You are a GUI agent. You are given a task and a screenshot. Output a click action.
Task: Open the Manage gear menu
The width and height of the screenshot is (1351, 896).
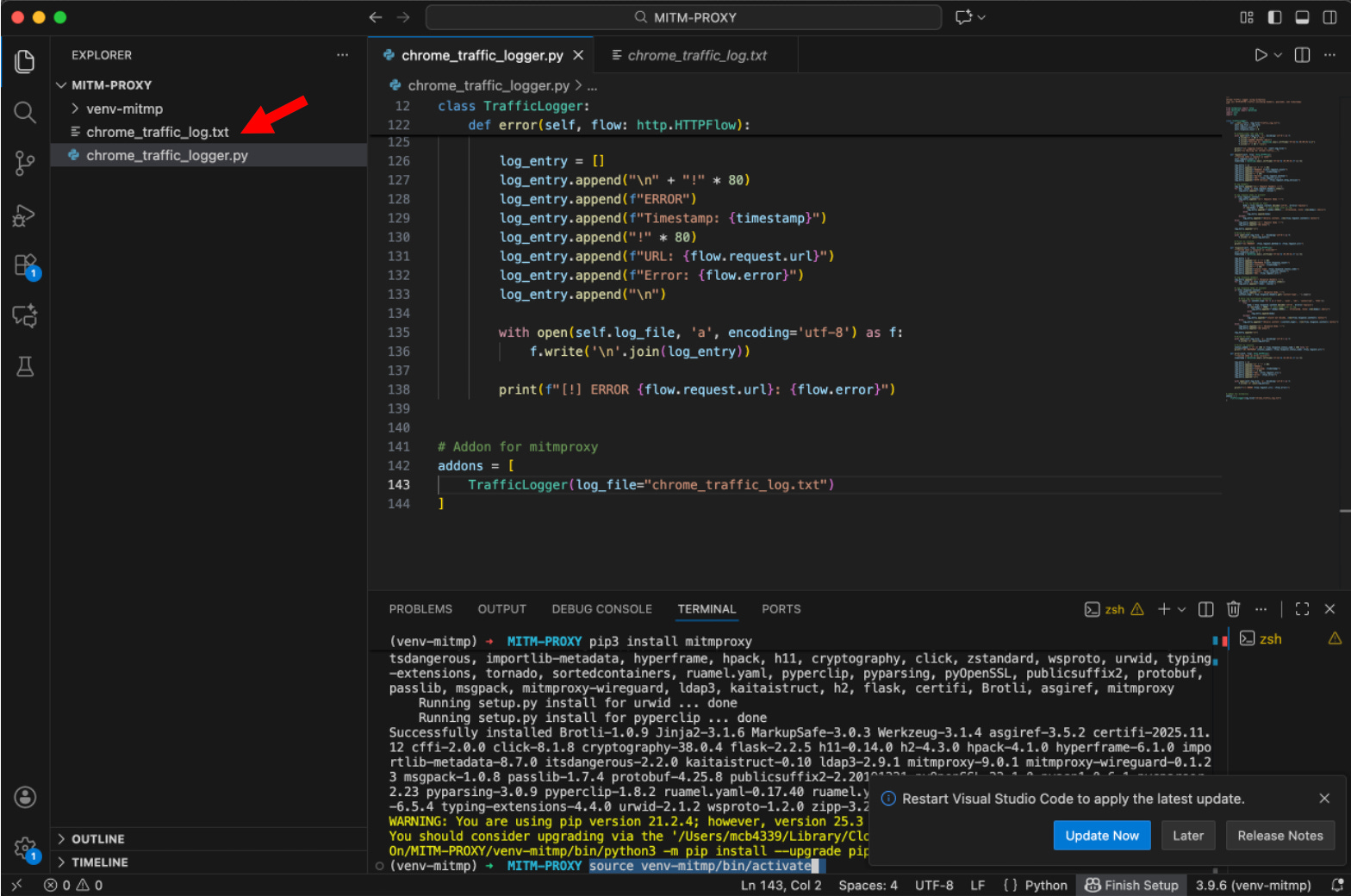[x=25, y=848]
